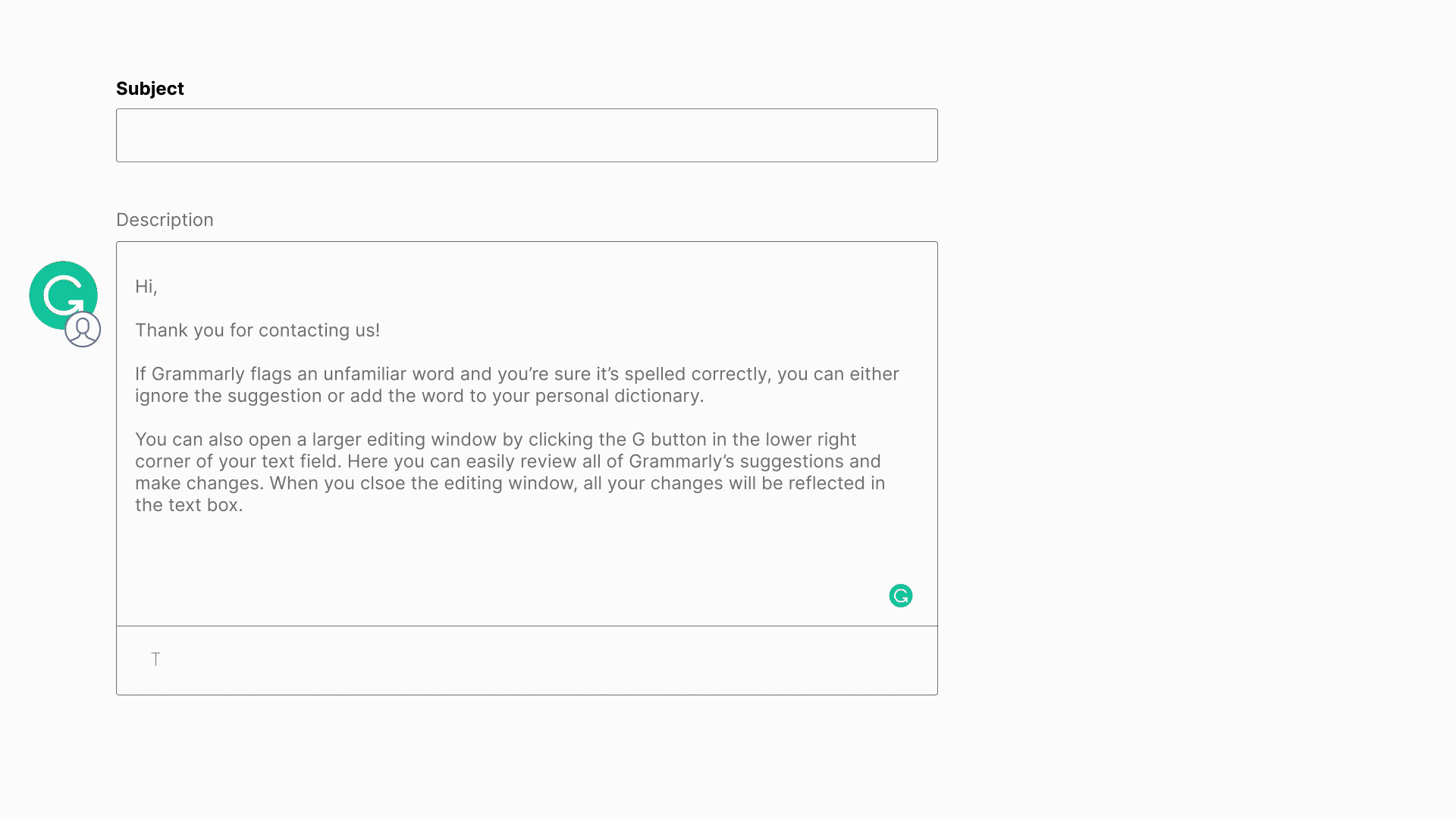This screenshot has height=819, width=1456.
Task: Click the large Grammarly logo
Action: click(x=59, y=291)
